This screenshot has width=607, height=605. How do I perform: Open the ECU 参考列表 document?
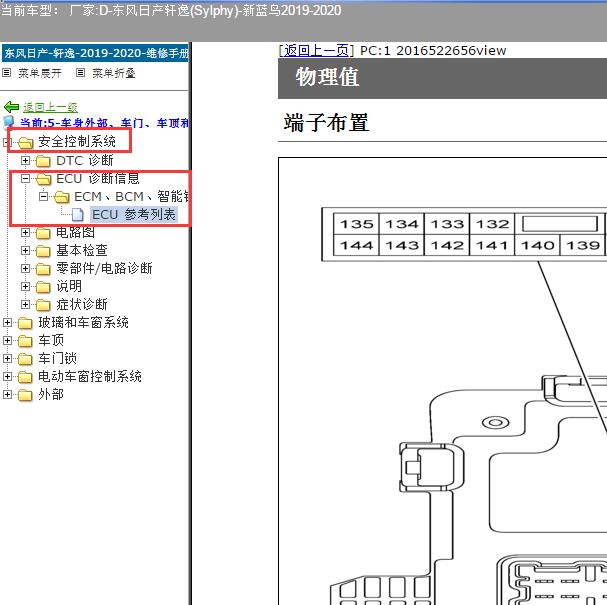pos(134,214)
